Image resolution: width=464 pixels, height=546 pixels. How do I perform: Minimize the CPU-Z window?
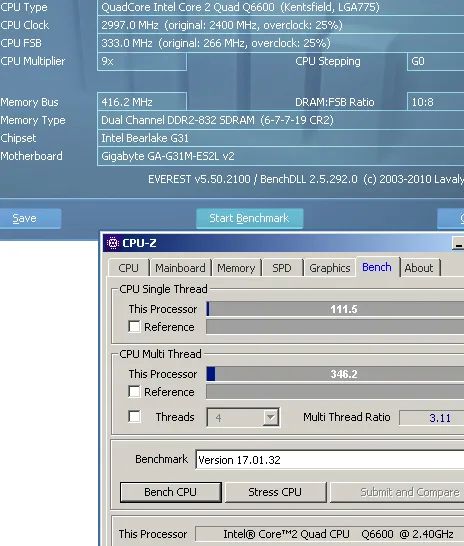pos(458,244)
